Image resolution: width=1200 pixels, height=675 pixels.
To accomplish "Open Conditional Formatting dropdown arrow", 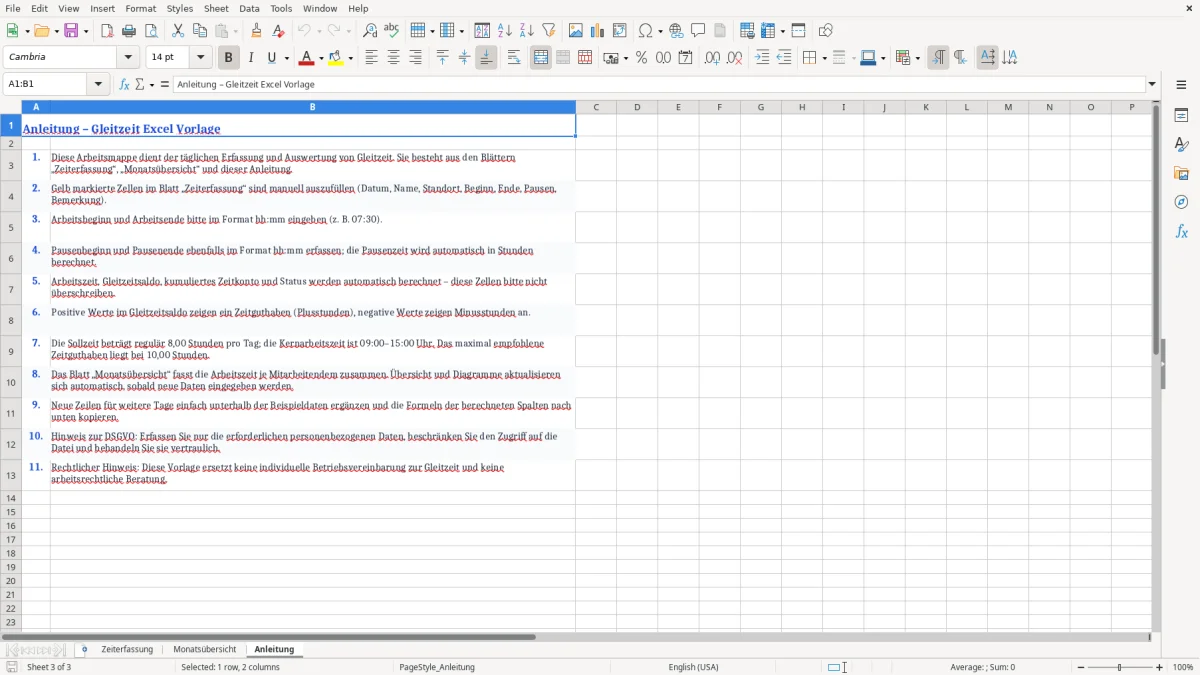I will [916, 58].
